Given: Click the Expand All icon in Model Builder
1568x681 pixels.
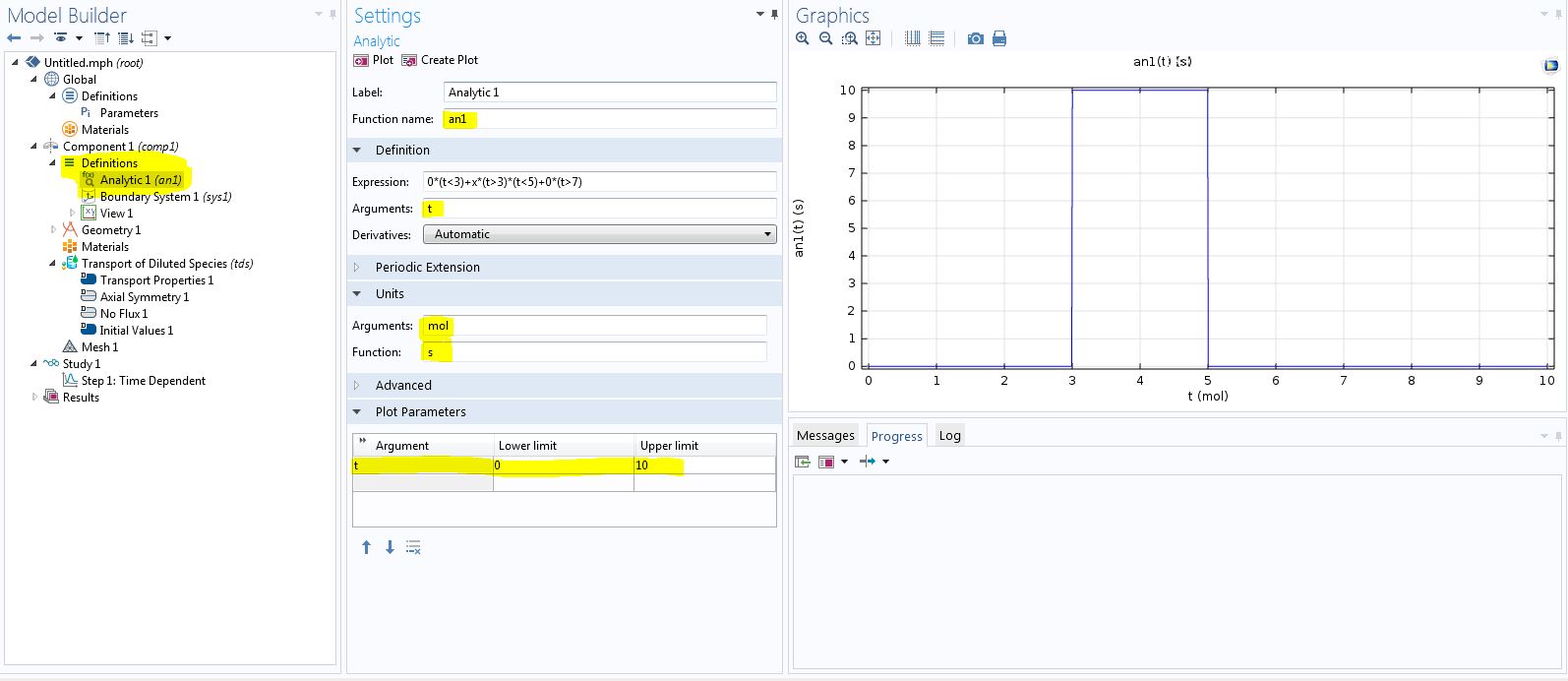Looking at the screenshot, I should tap(125, 38).
